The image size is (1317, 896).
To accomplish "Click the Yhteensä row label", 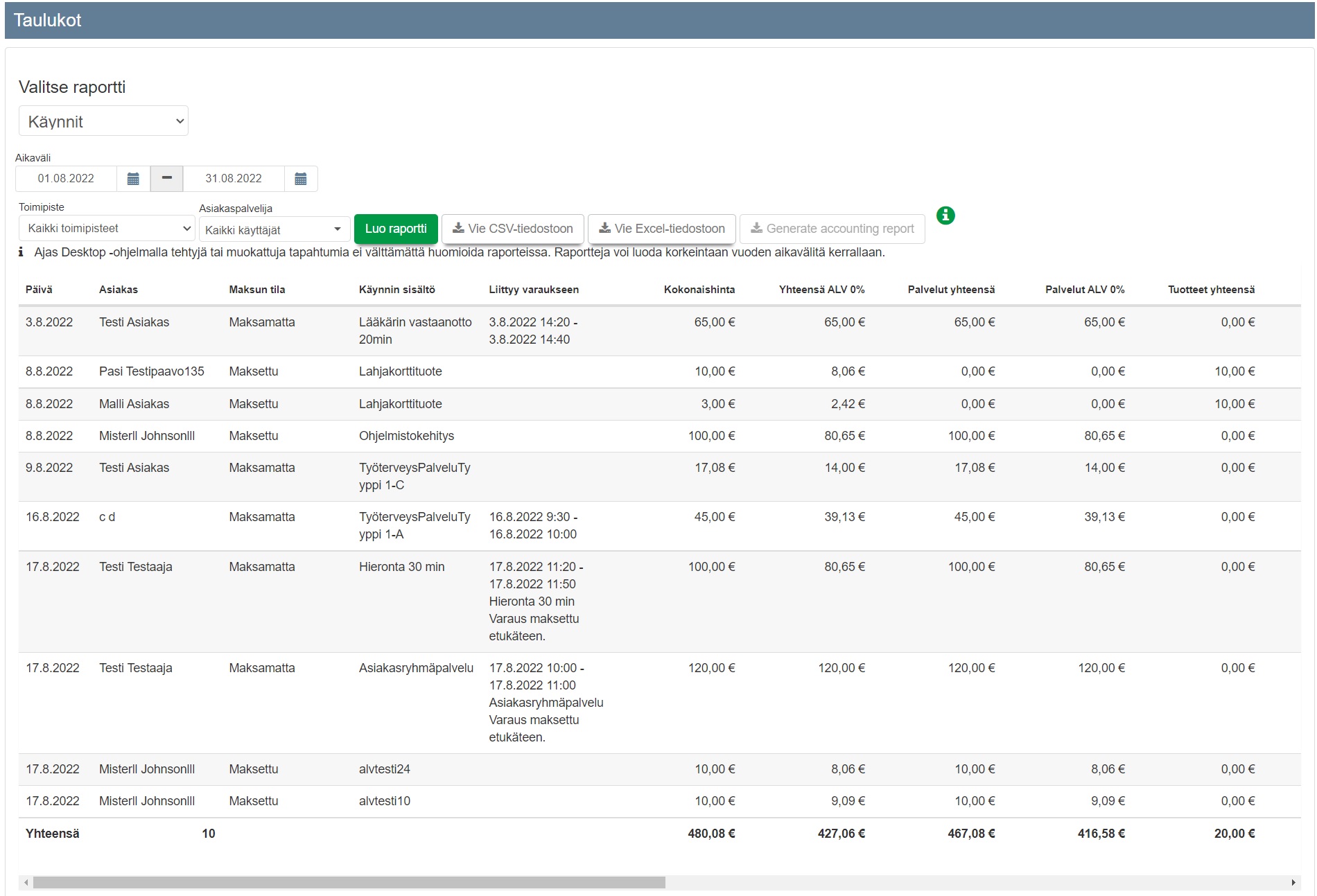I will point(53,834).
